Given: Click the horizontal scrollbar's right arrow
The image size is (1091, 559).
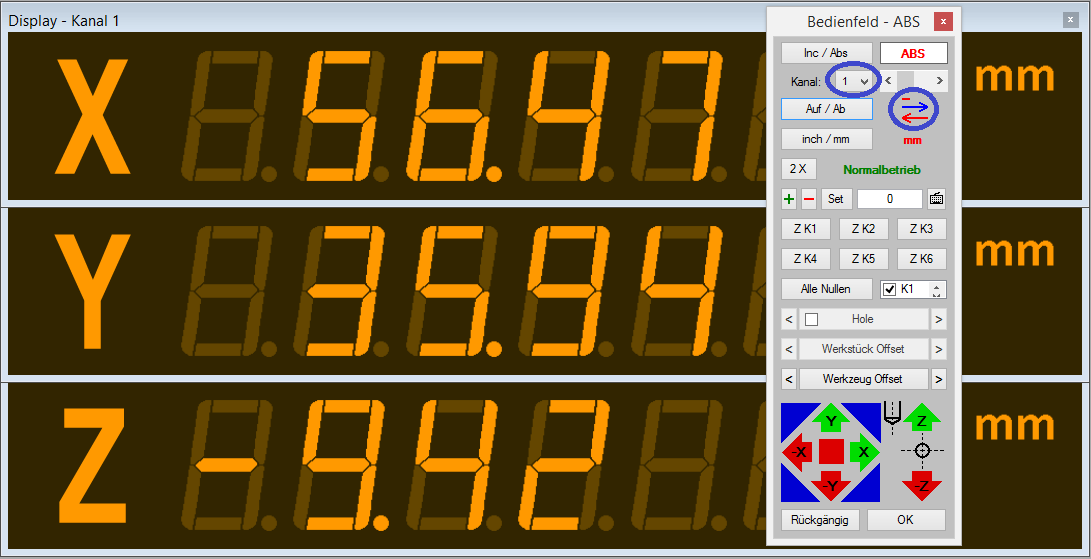Looking at the screenshot, I should pos(939,80).
